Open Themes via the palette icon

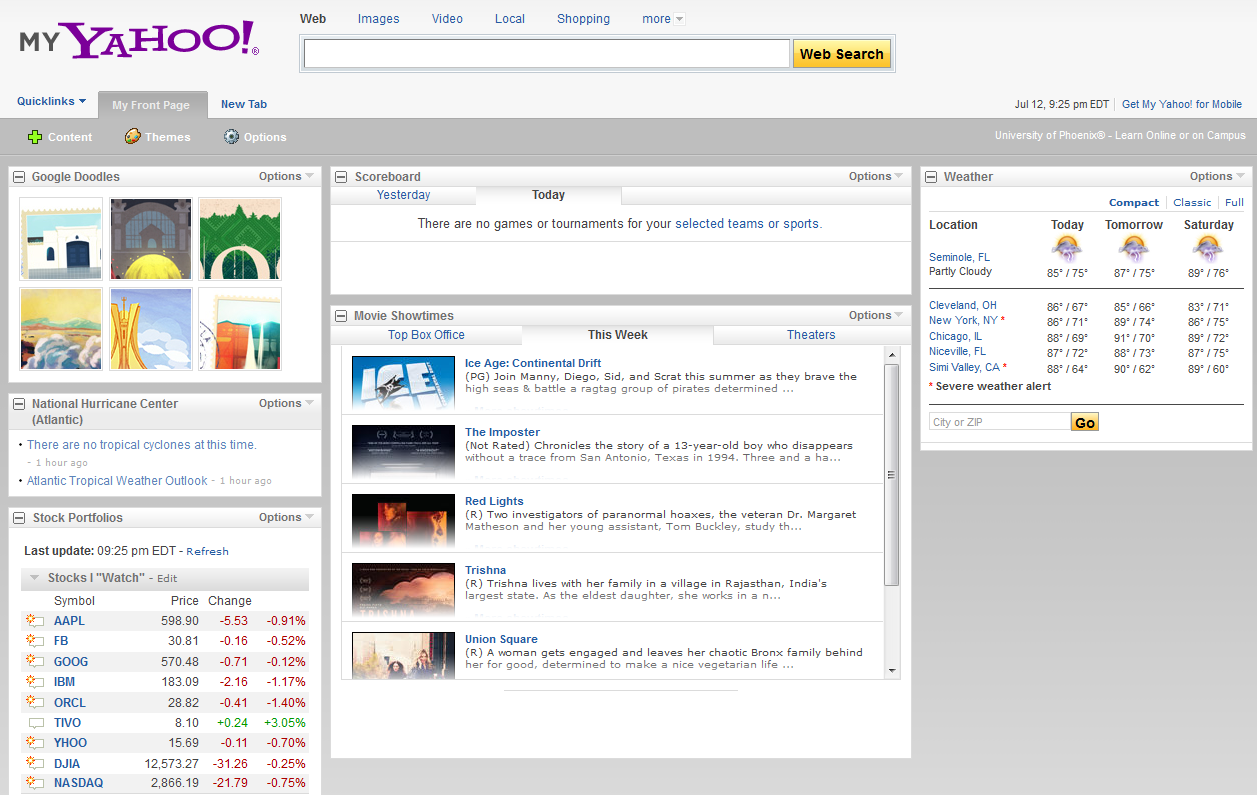tap(132, 137)
